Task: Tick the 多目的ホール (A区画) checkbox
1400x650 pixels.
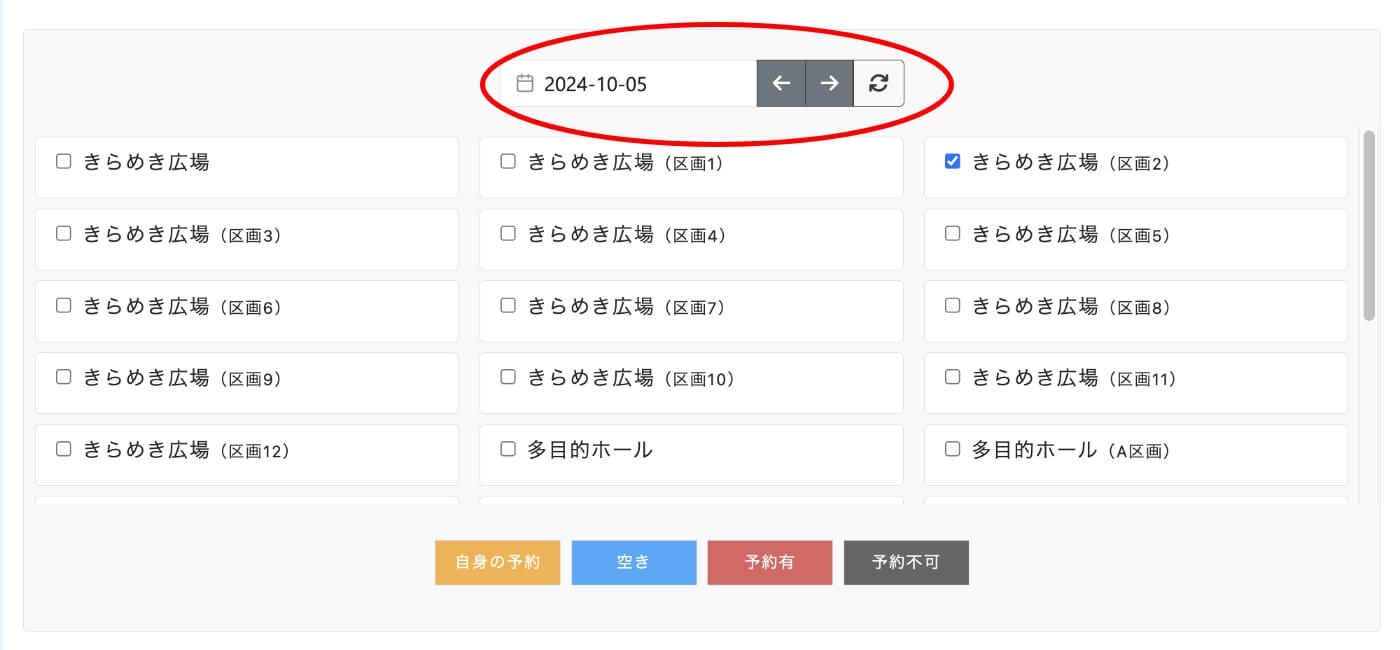Action: pyautogui.click(x=953, y=450)
